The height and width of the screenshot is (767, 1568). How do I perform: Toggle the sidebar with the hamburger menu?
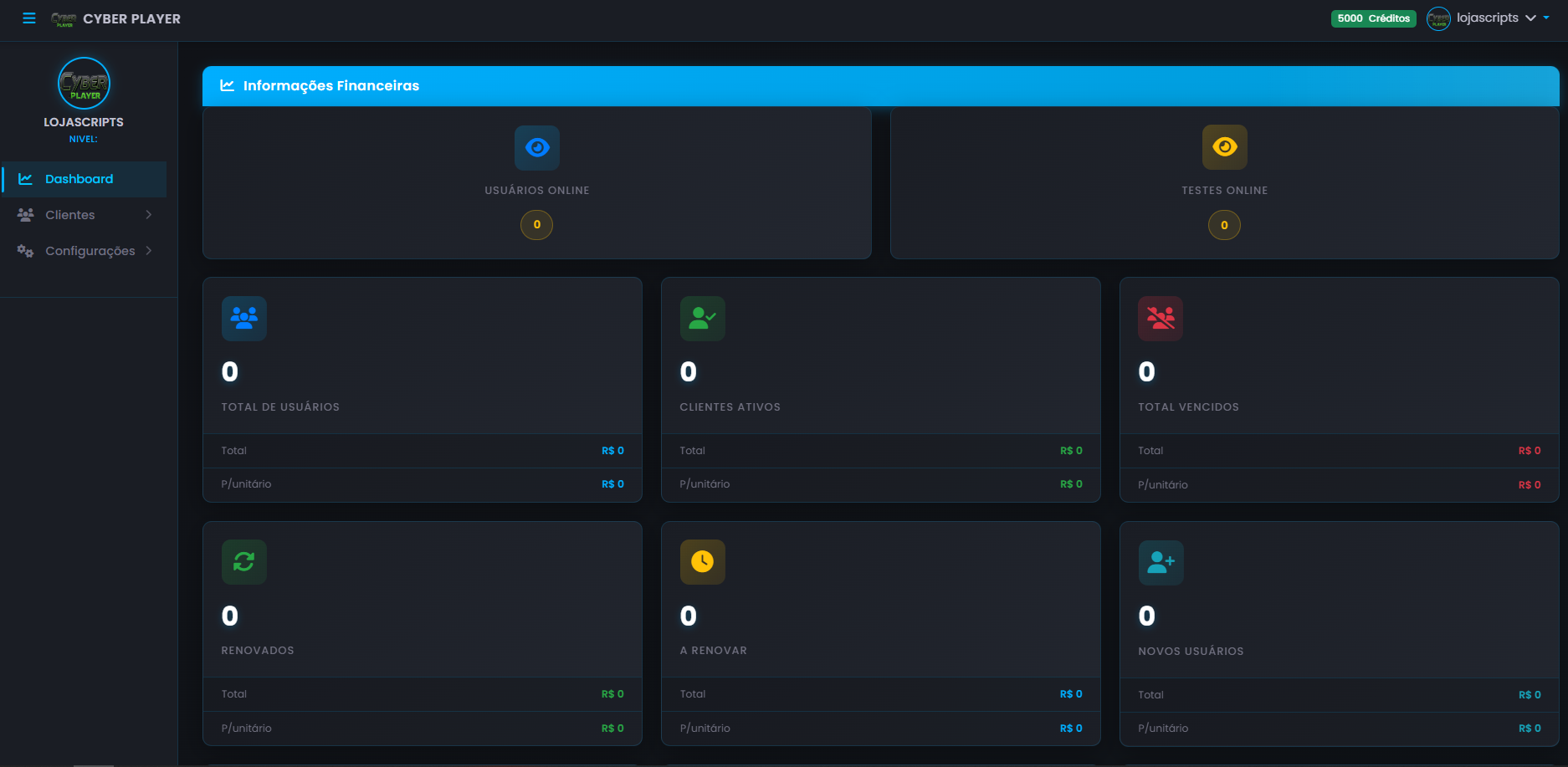[29, 18]
